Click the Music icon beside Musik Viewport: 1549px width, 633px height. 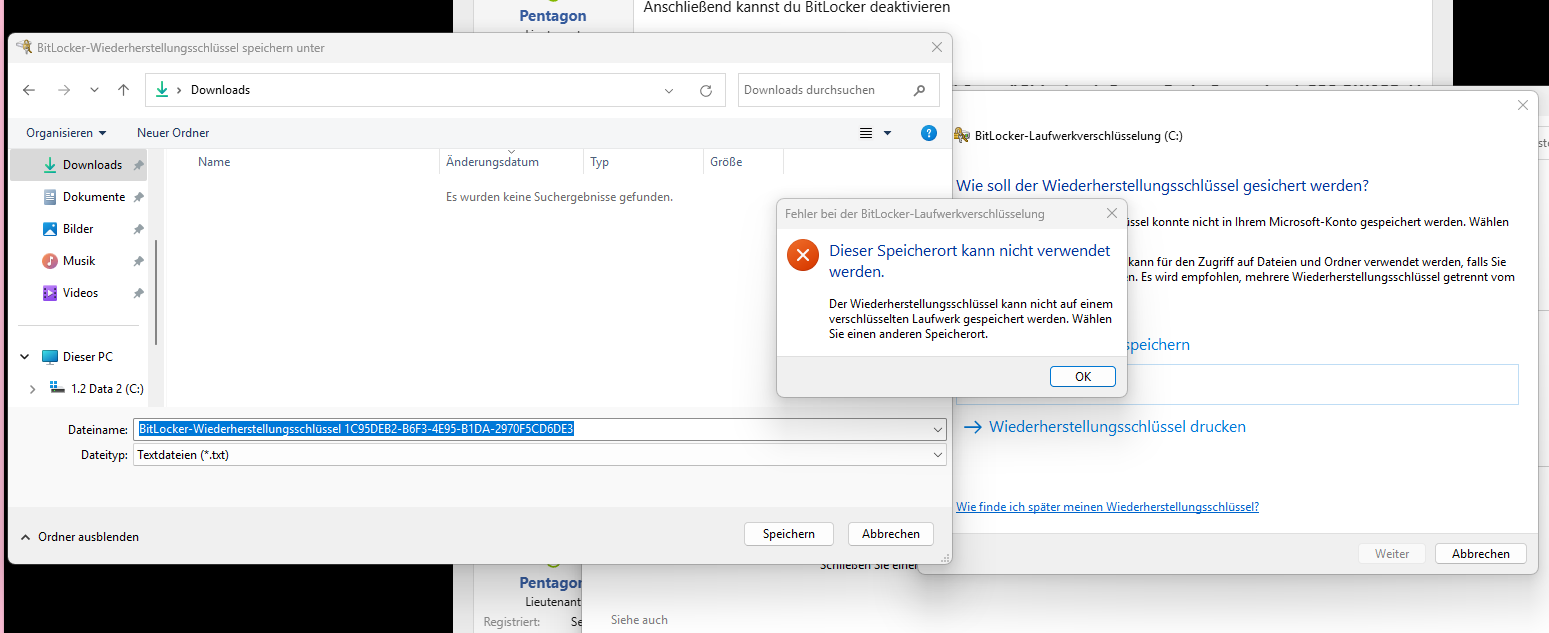(50, 261)
